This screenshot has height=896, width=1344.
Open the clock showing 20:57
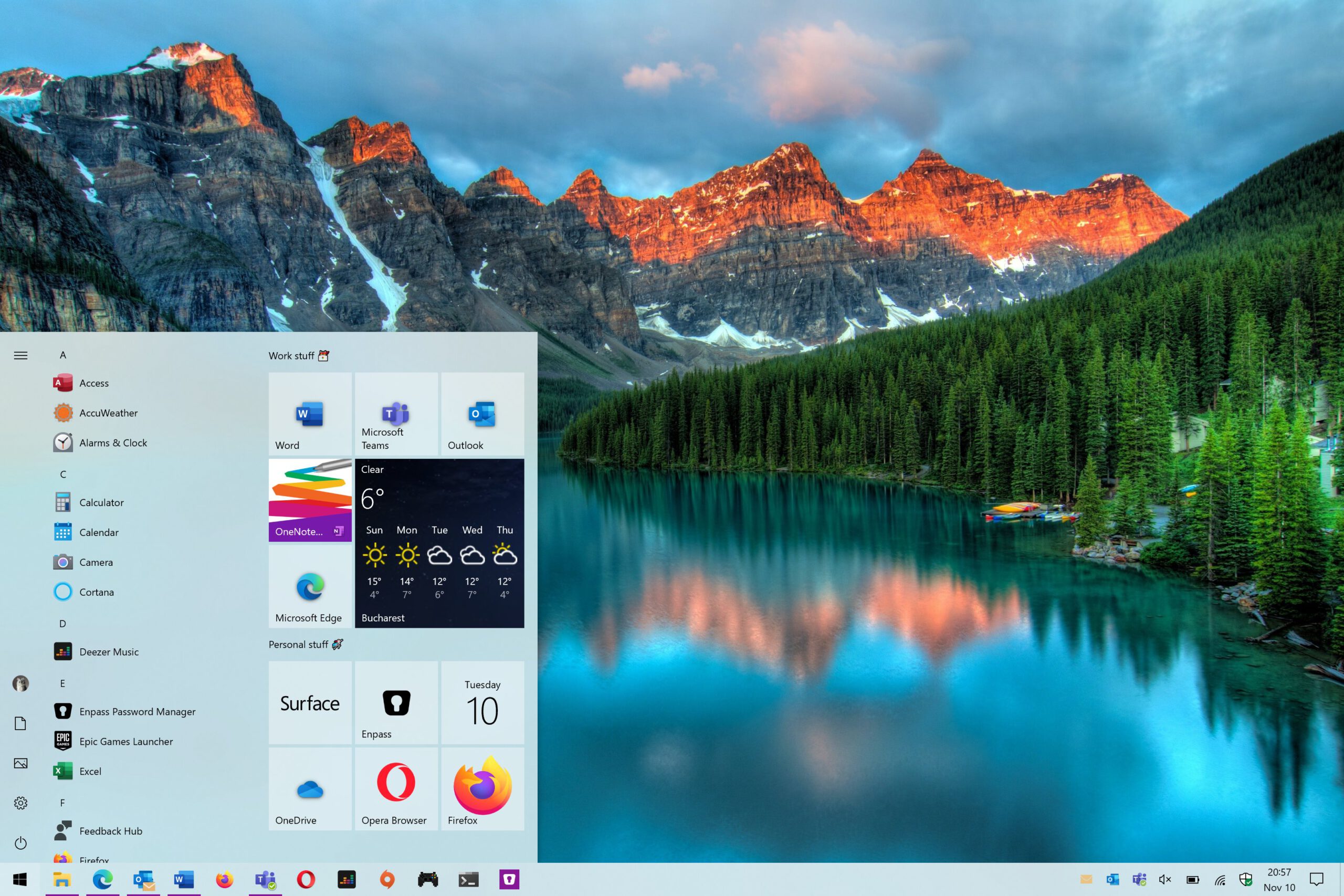1279,879
